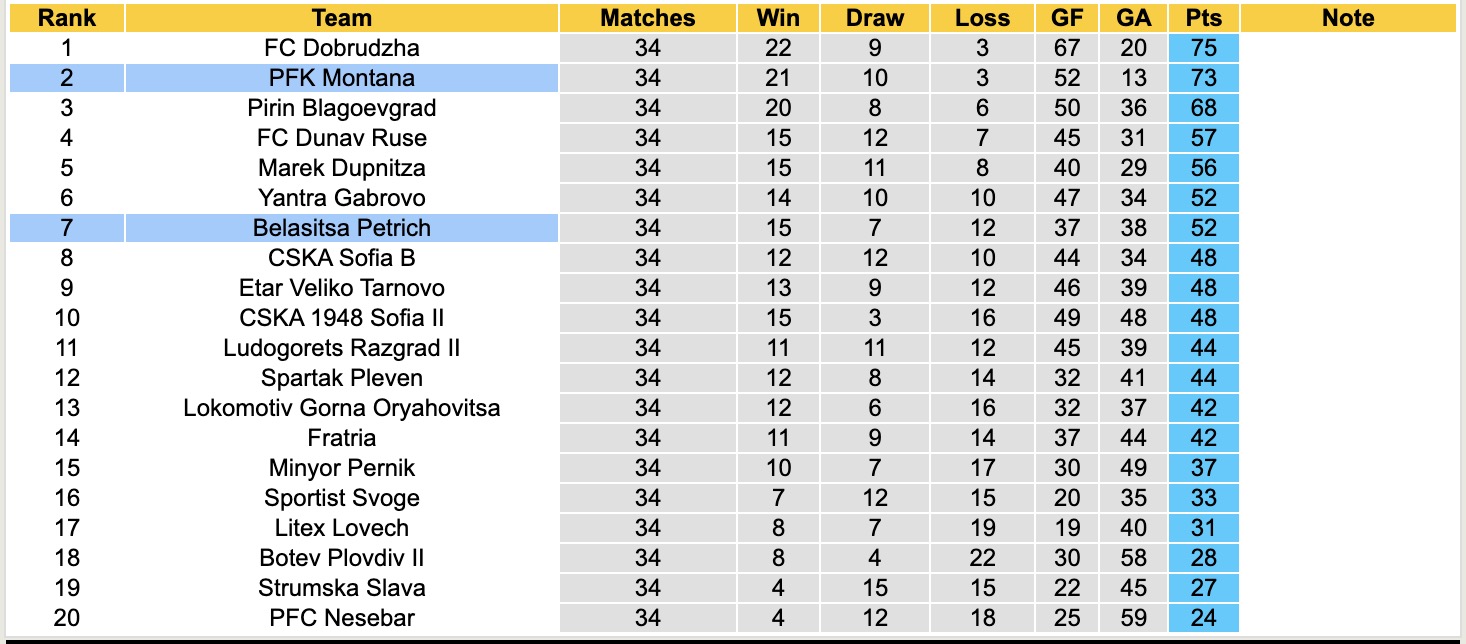Select the highlighted PFK Montana row
Image resolution: width=1466 pixels, height=644 pixels.
341,78
